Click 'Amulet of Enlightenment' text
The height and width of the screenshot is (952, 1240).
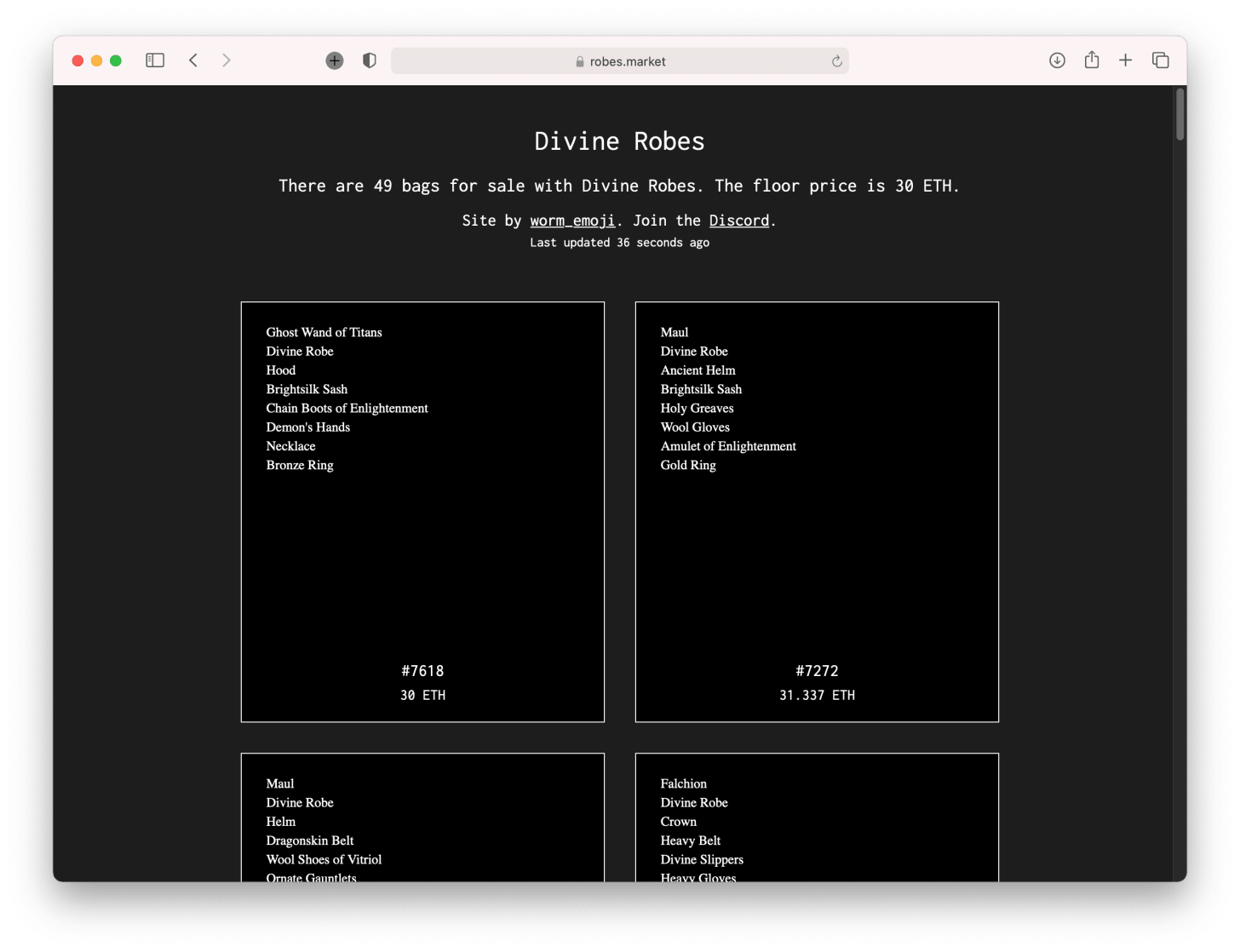[728, 446]
